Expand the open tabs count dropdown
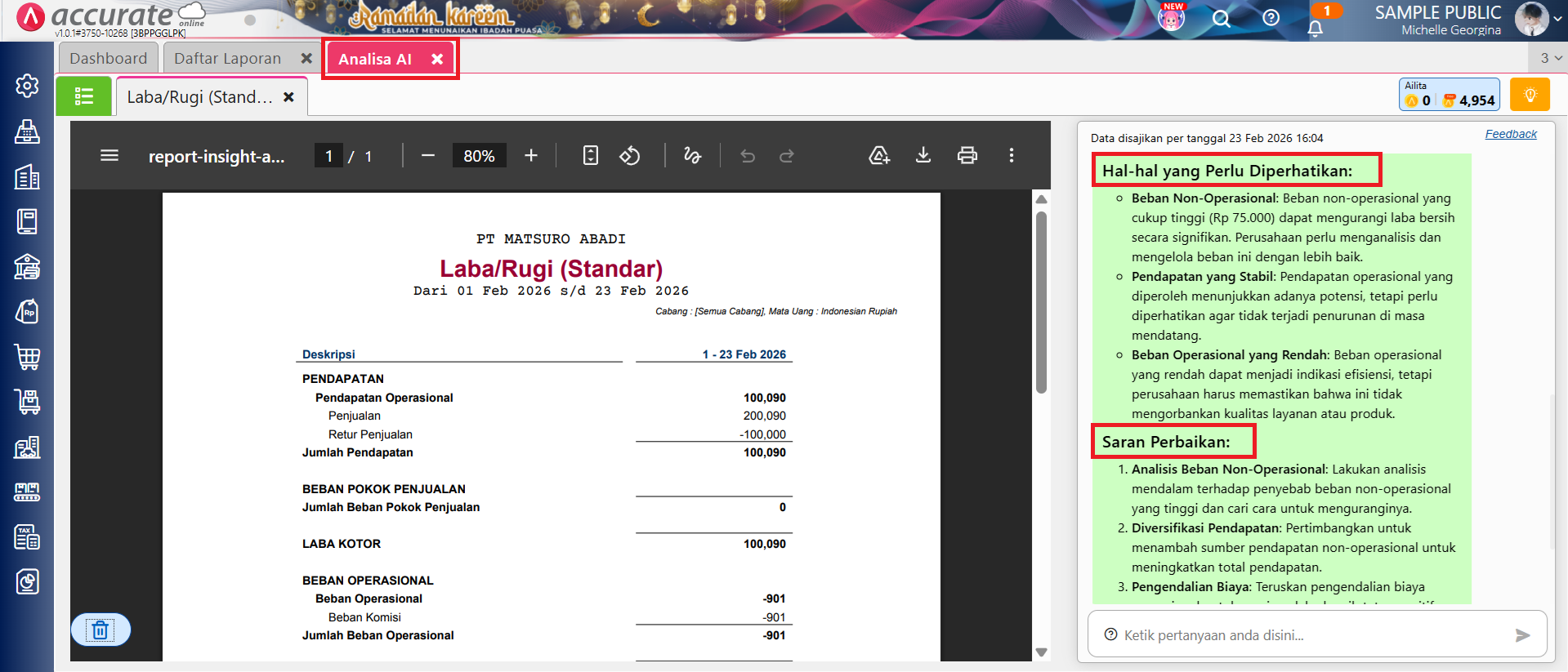The image size is (1568, 672). point(1550,58)
